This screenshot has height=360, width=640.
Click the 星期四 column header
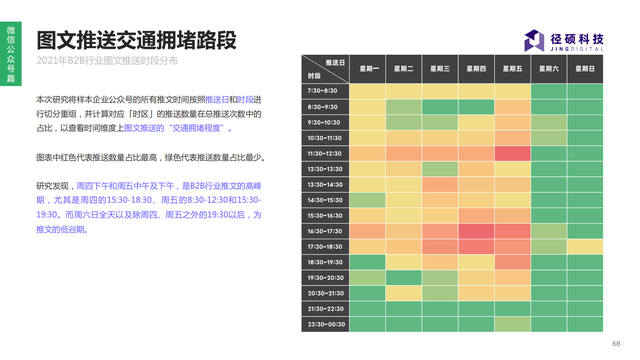point(476,69)
